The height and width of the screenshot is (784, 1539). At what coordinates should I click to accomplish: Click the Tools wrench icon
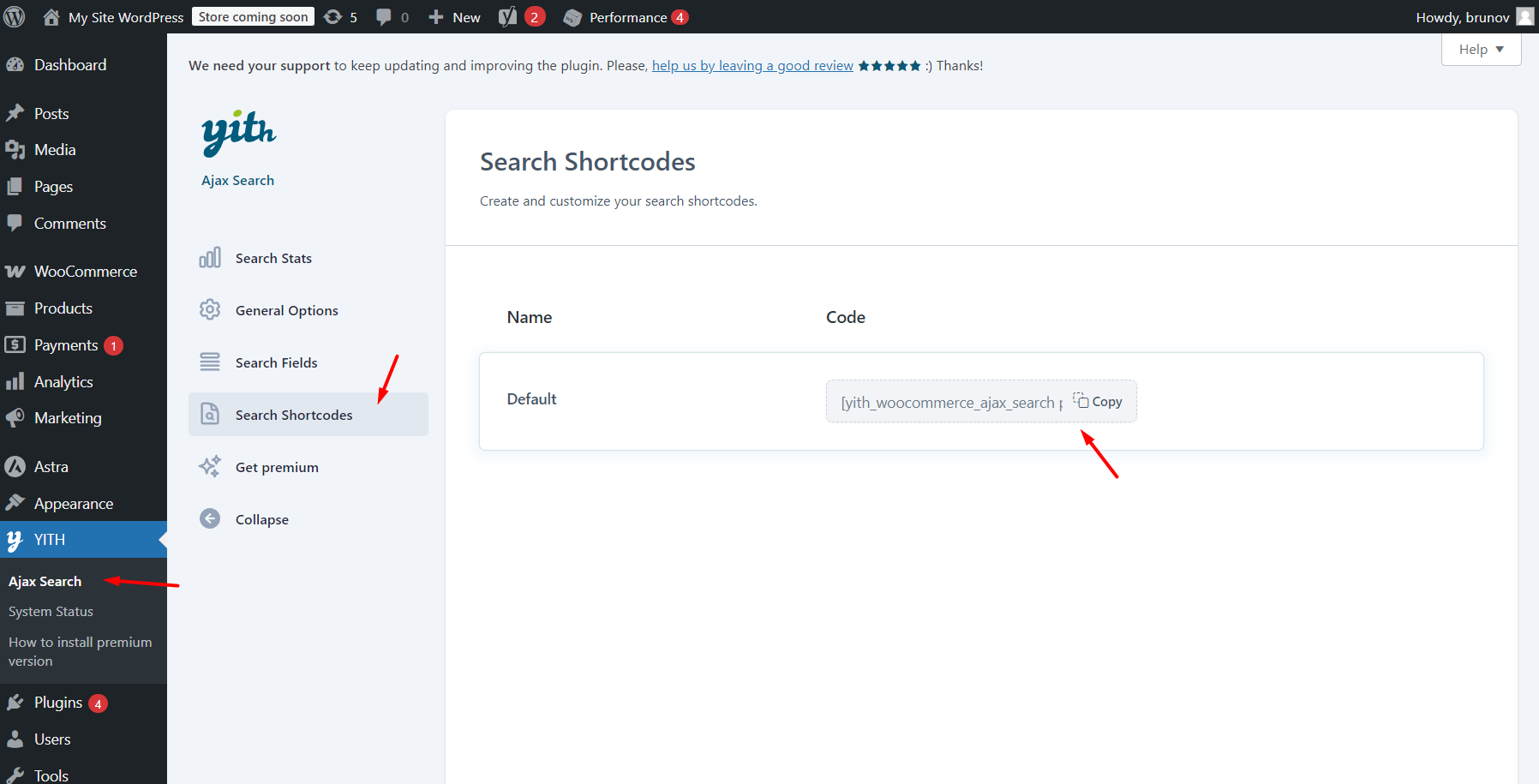coord(15,775)
